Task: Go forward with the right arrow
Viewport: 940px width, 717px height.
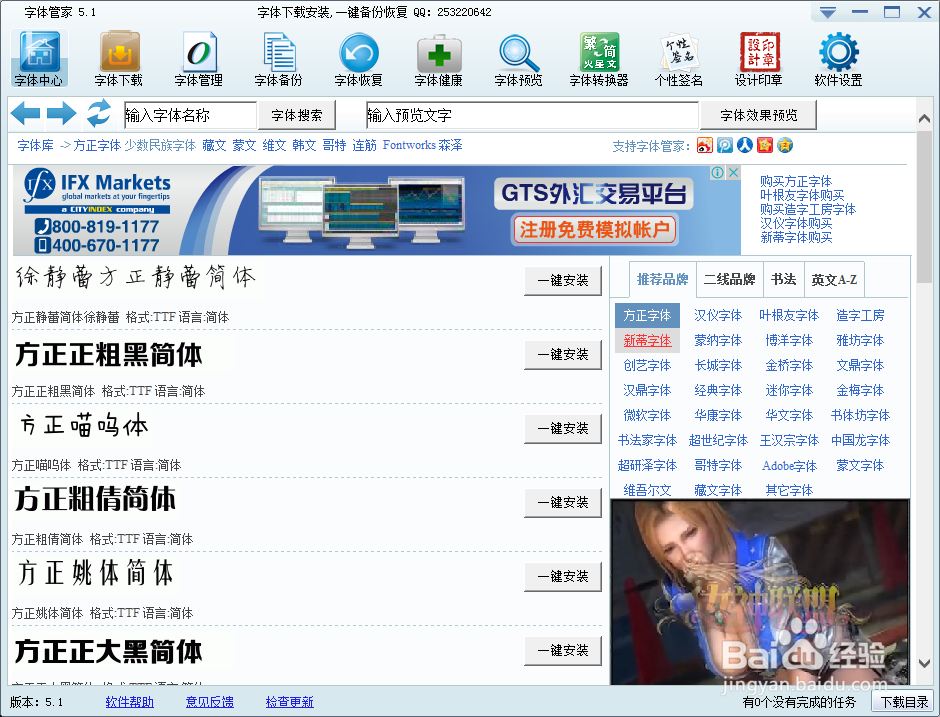Action: 62,113
